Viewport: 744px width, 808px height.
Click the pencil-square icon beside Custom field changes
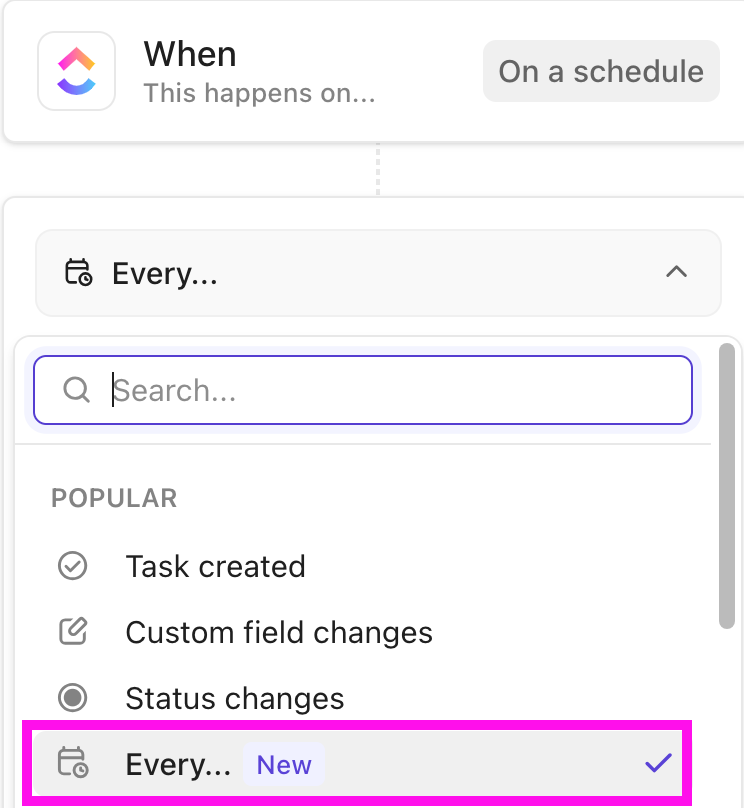coord(73,632)
